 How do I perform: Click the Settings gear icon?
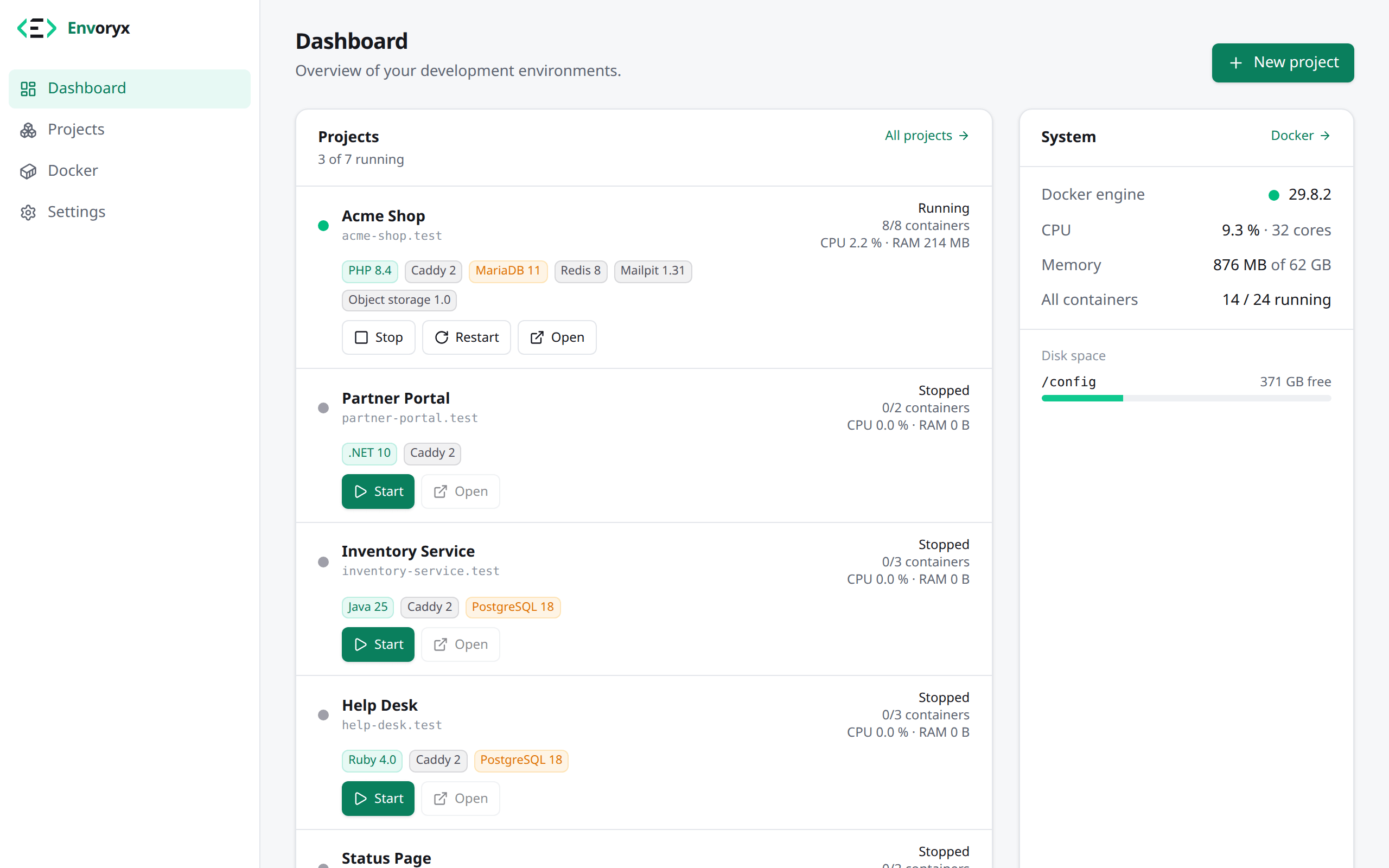pyautogui.click(x=28, y=213)
